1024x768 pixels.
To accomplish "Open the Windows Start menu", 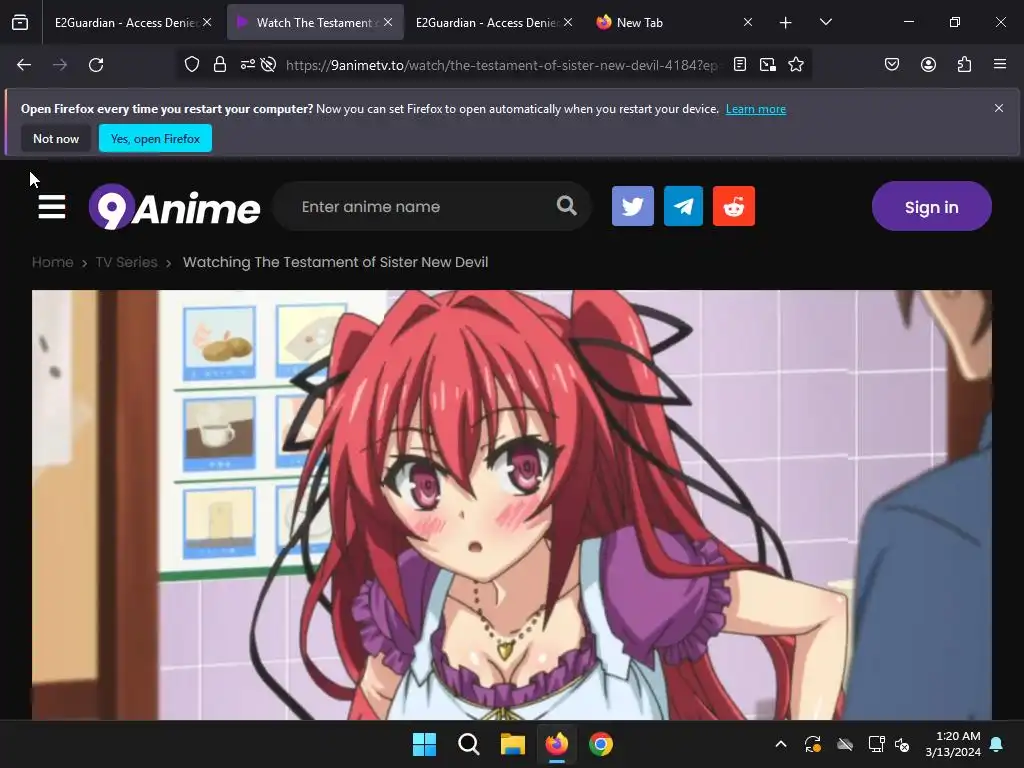I will 424,744.
